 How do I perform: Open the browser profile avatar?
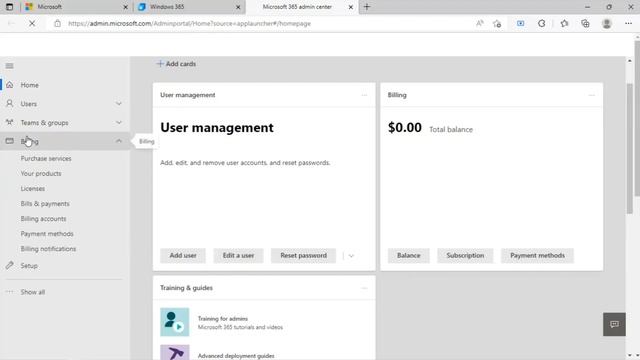[x=607, y=24]
